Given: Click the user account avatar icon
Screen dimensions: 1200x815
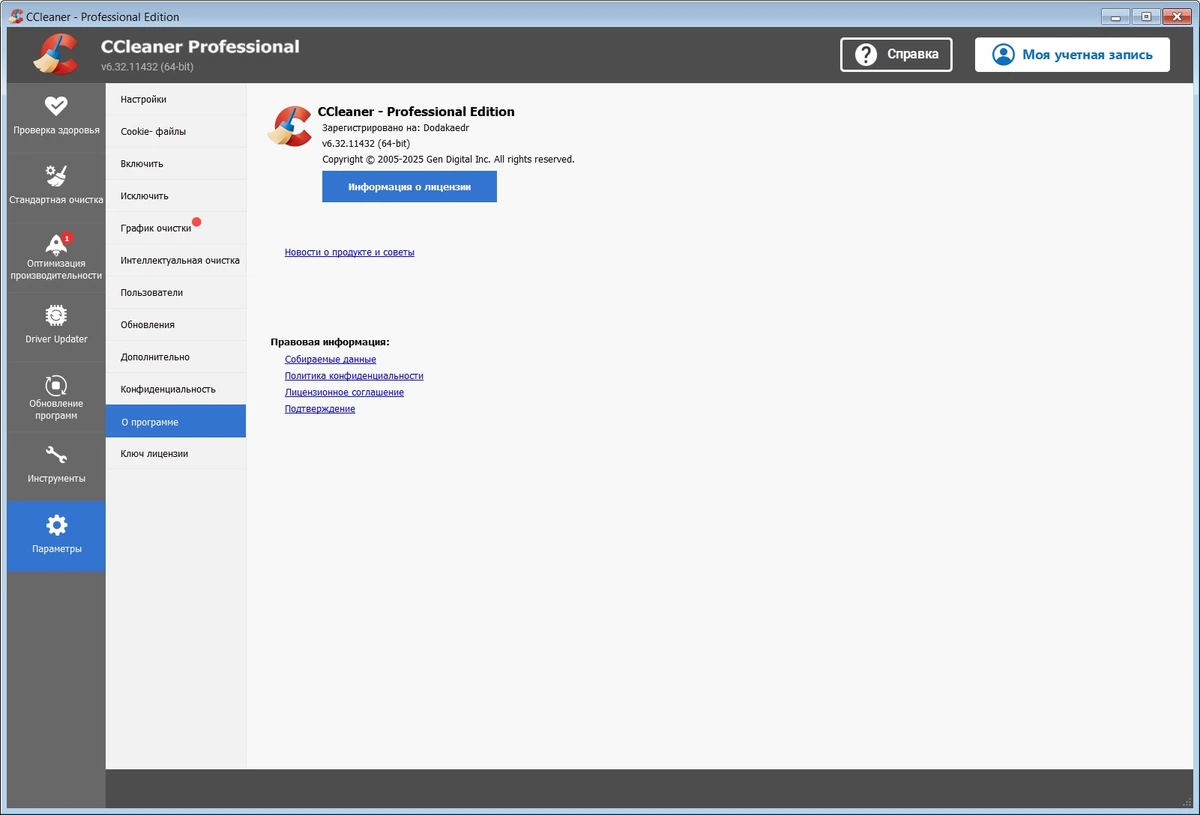Looking at the screenshot, I should 1003,54.
